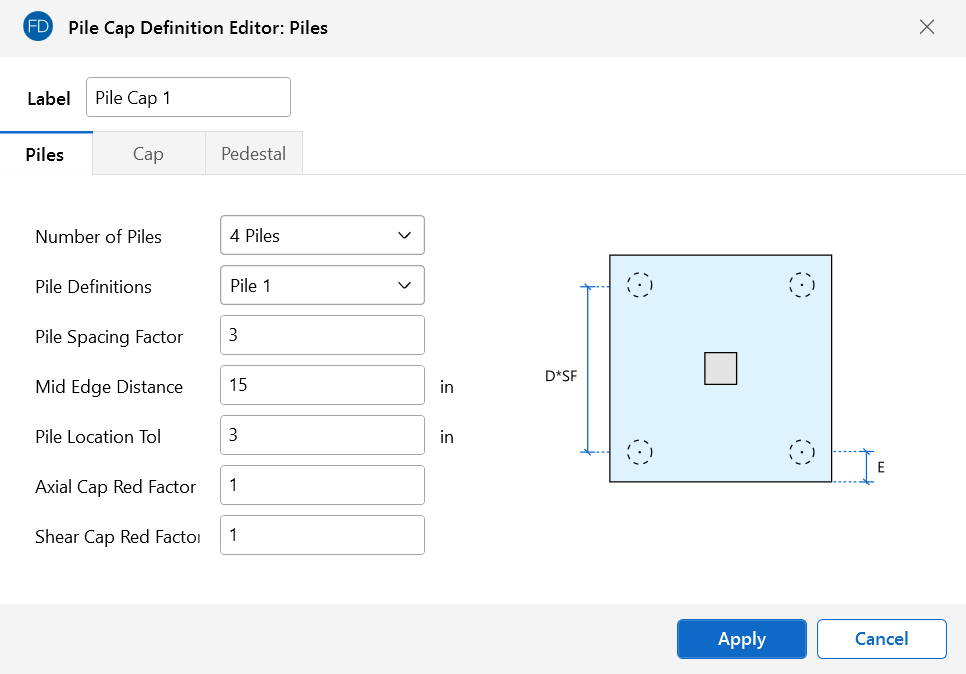Click the Pile Spacing Factor field
The image size is (966, 674).
322,336
